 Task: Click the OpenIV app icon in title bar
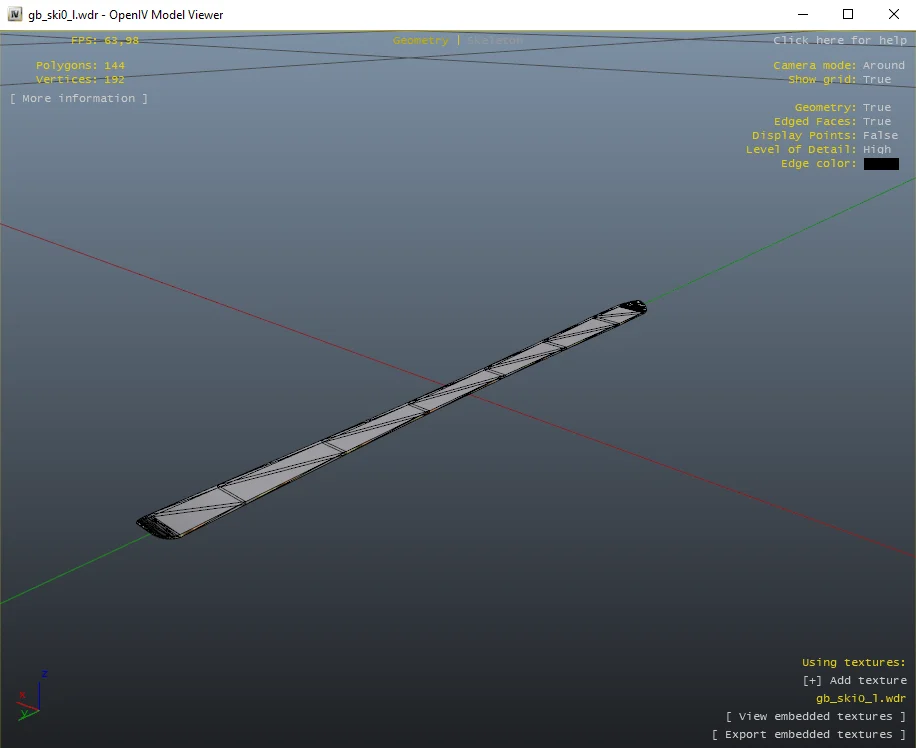14,15
